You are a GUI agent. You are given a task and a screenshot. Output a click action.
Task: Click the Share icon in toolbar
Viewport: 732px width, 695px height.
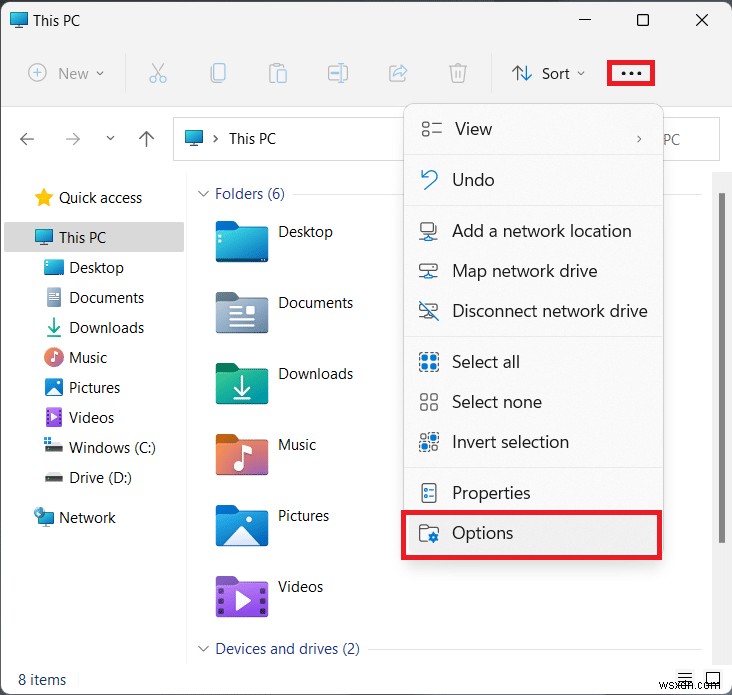click(398, 73)
